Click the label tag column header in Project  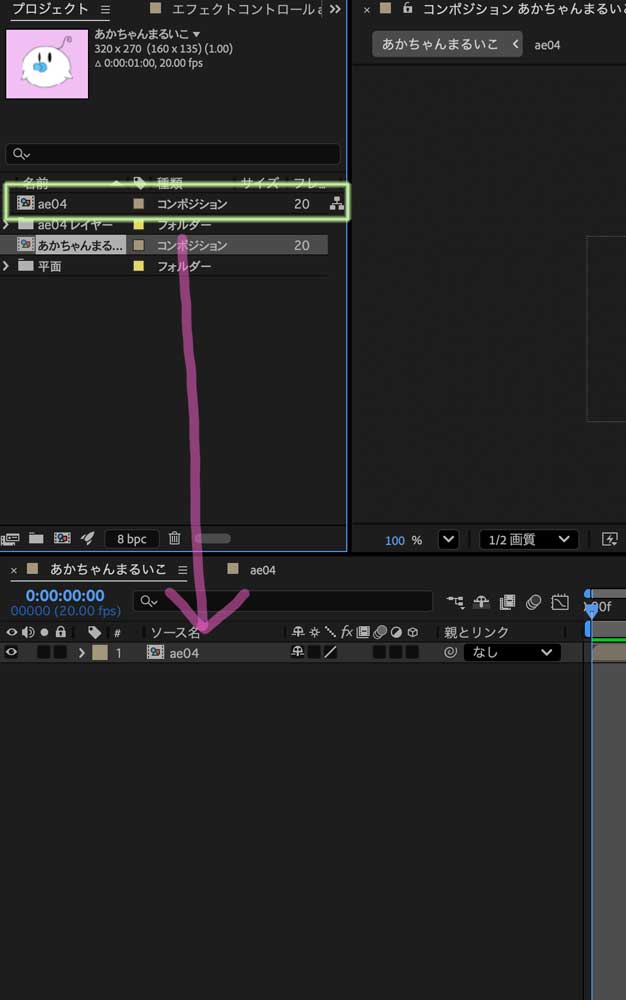click(139, 184)
